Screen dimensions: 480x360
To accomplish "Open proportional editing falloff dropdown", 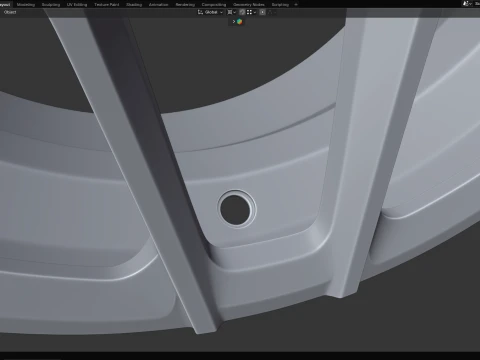I will point(271,12).
